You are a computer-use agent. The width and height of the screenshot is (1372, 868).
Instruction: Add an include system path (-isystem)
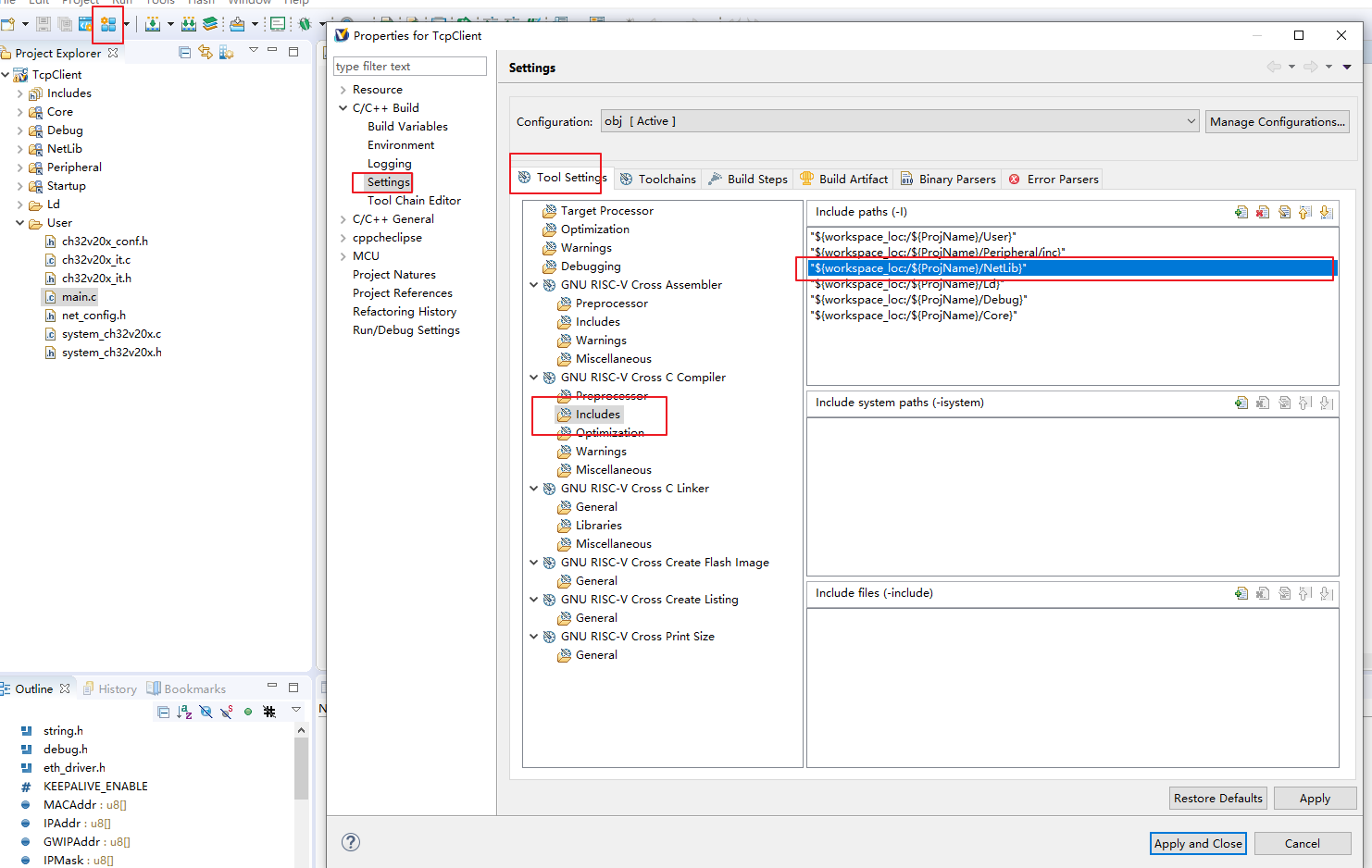pyautogui.click(x=1241, y=403)
